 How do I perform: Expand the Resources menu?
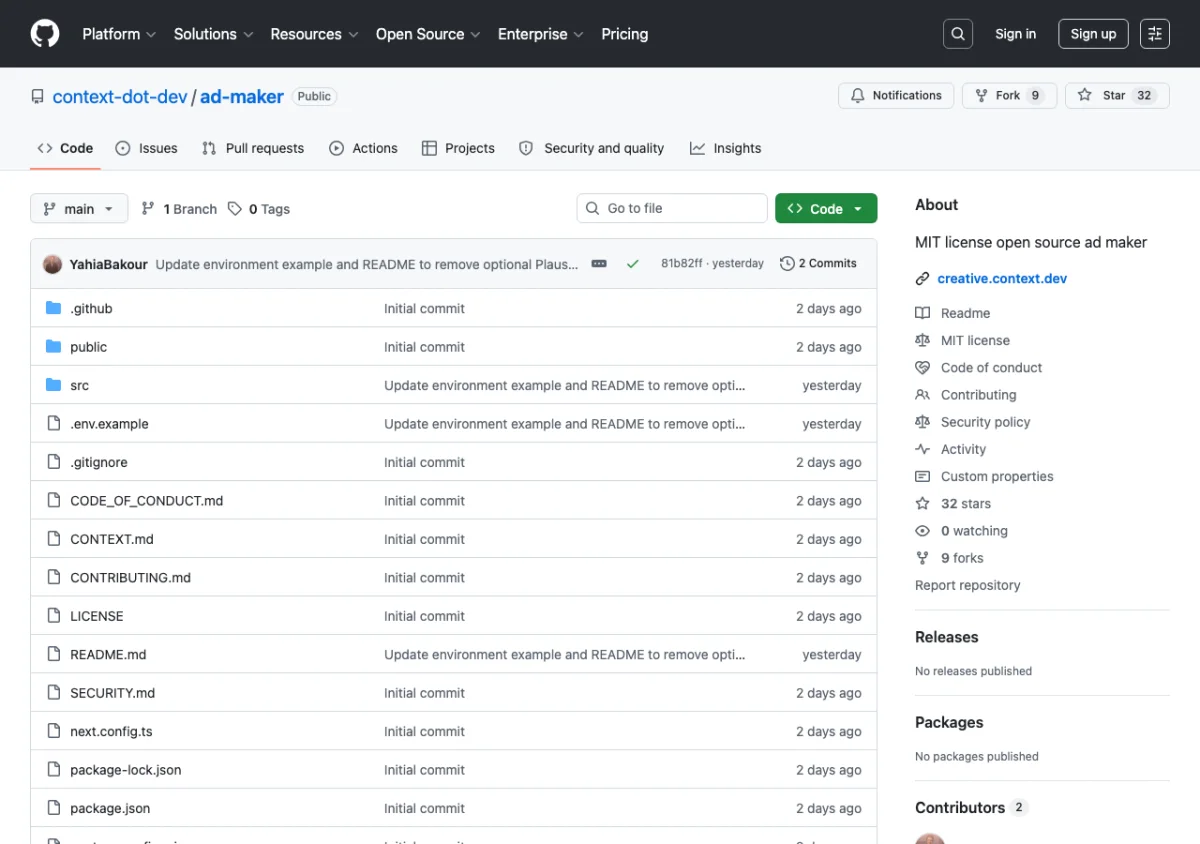tap(314, 34)
